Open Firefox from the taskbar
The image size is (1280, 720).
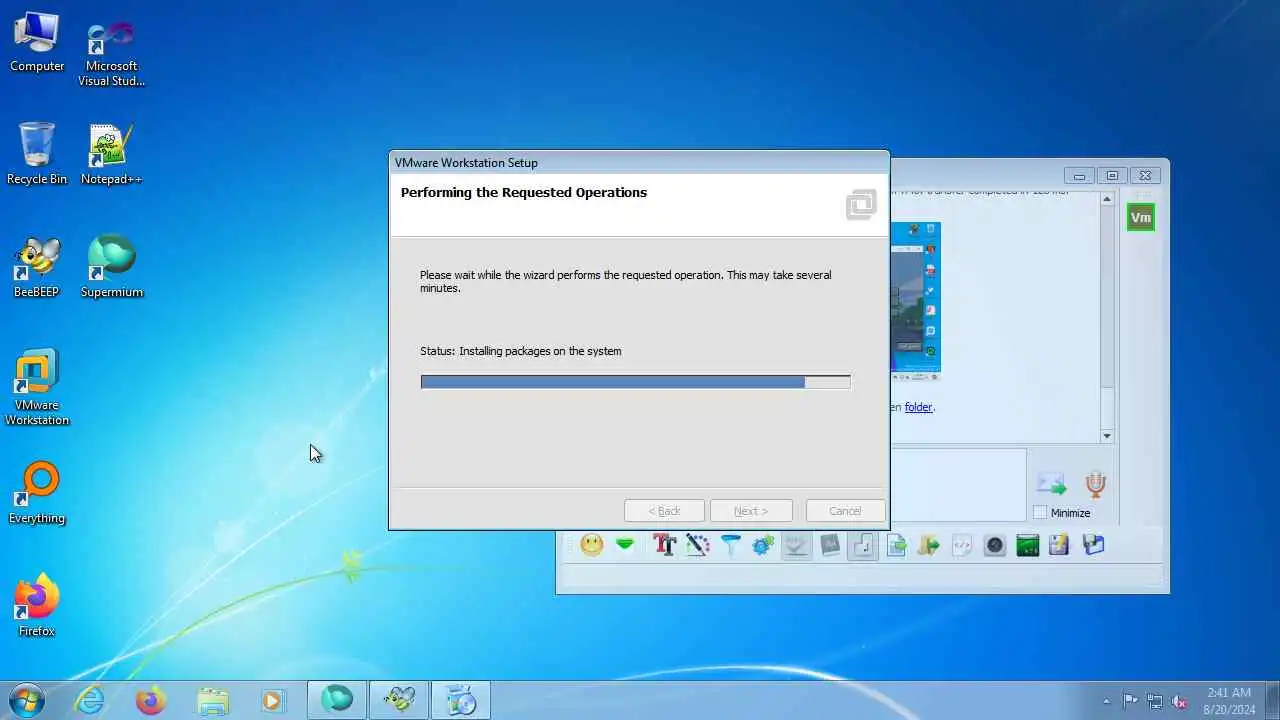[151, 700]
